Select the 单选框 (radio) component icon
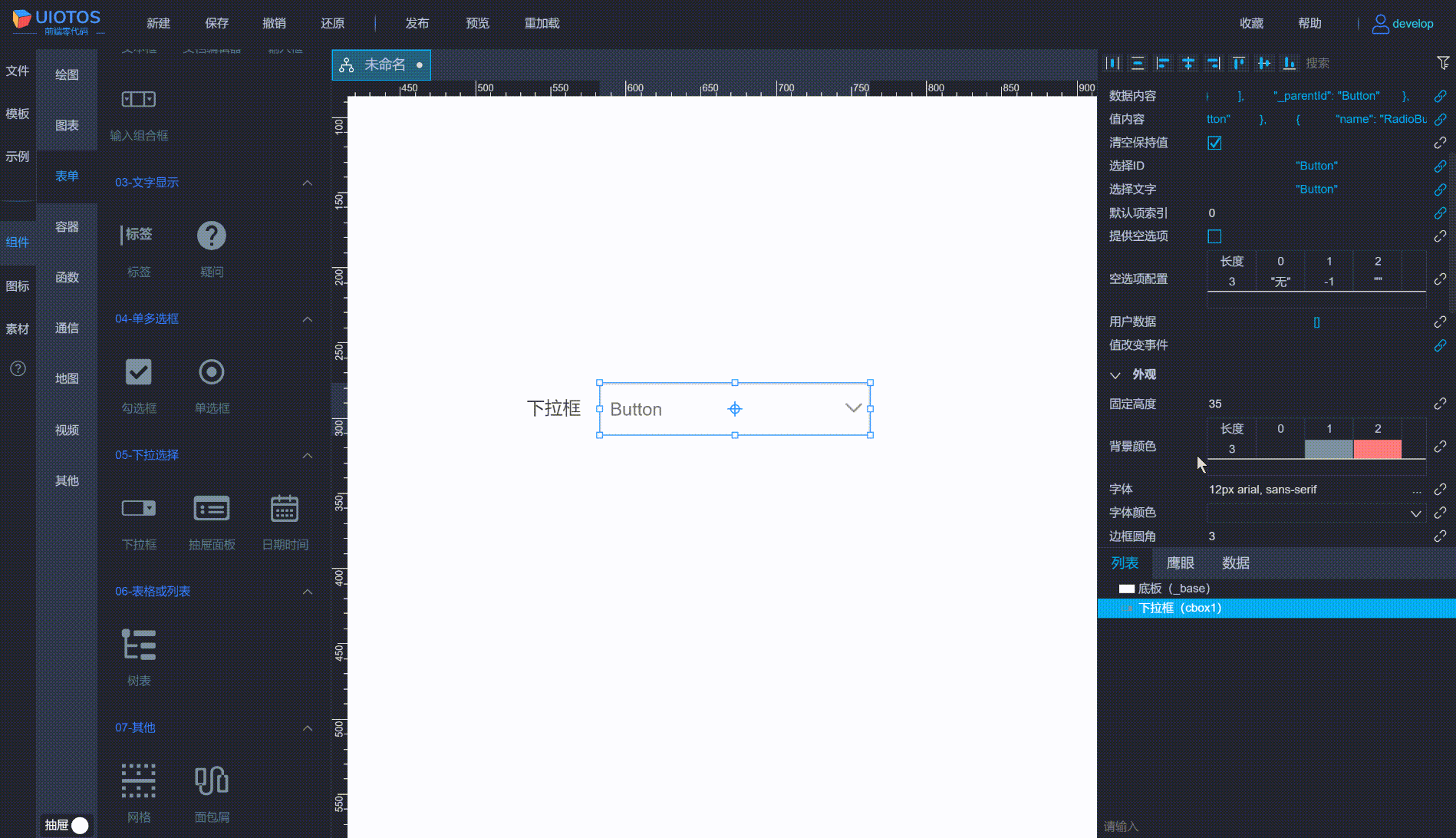Viewport: 1456px width, 838px height. (212, 372)
